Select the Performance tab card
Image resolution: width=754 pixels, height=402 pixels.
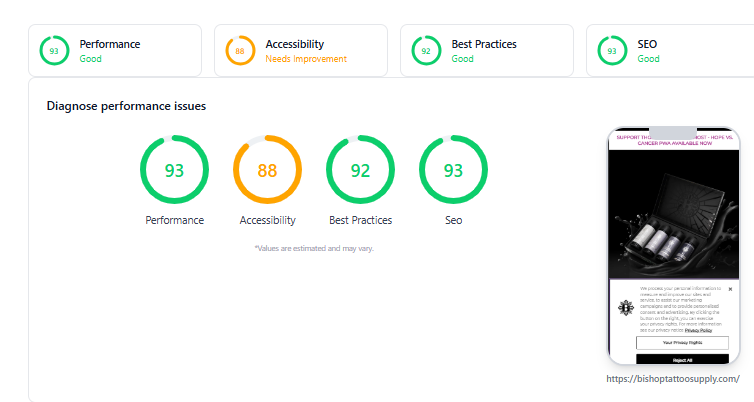(115, 50)
